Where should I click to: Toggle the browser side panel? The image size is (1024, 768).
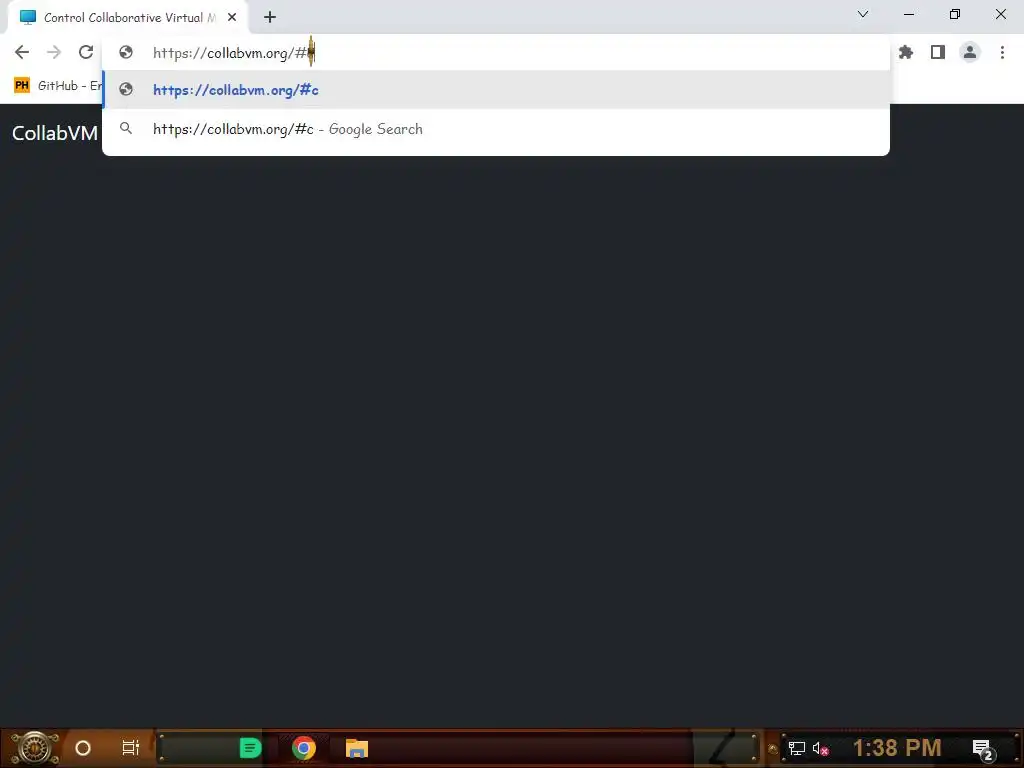pos(938,52)
